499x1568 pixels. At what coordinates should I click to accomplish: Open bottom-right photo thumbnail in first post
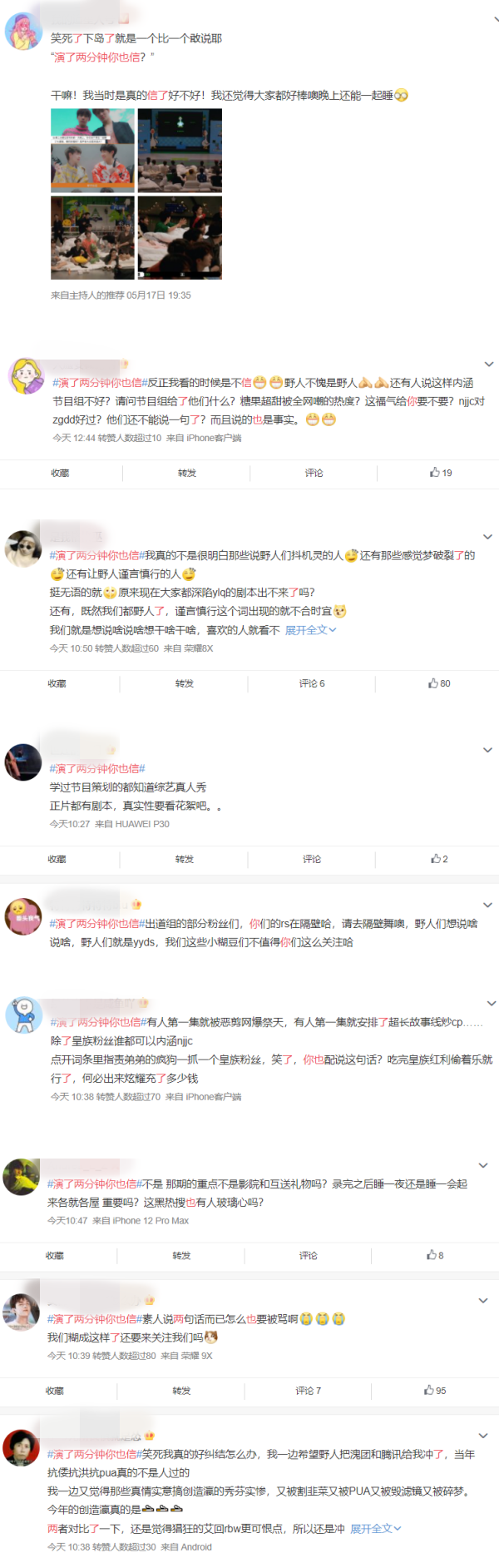click(x=180, y=238)
